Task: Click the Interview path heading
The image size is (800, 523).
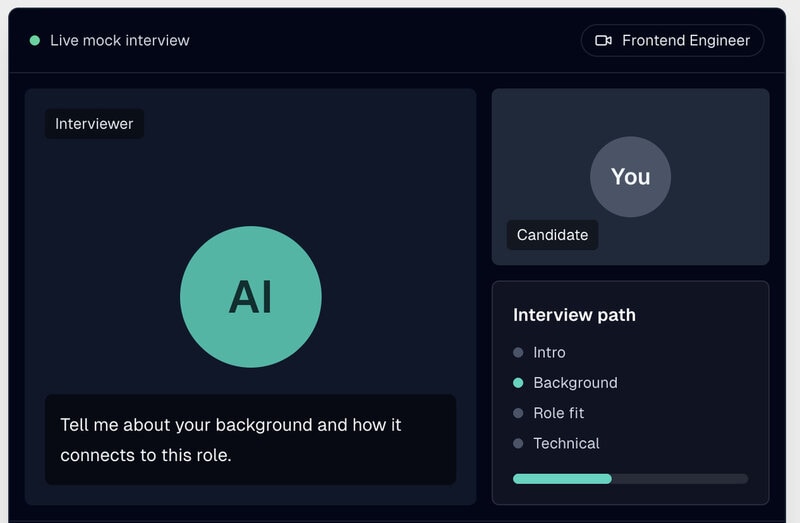Action: coord(574,315)
